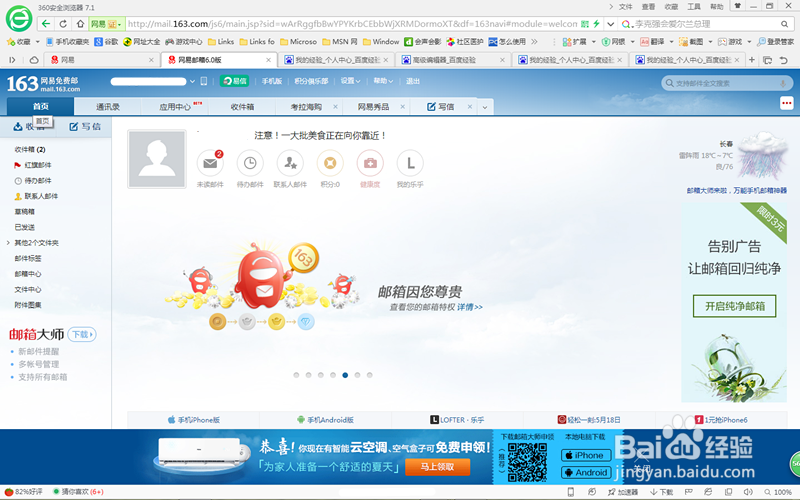Click the 邮箱大师来啦 weather promo link
This screenshot has height=500, width=800.
coord(737,190)
